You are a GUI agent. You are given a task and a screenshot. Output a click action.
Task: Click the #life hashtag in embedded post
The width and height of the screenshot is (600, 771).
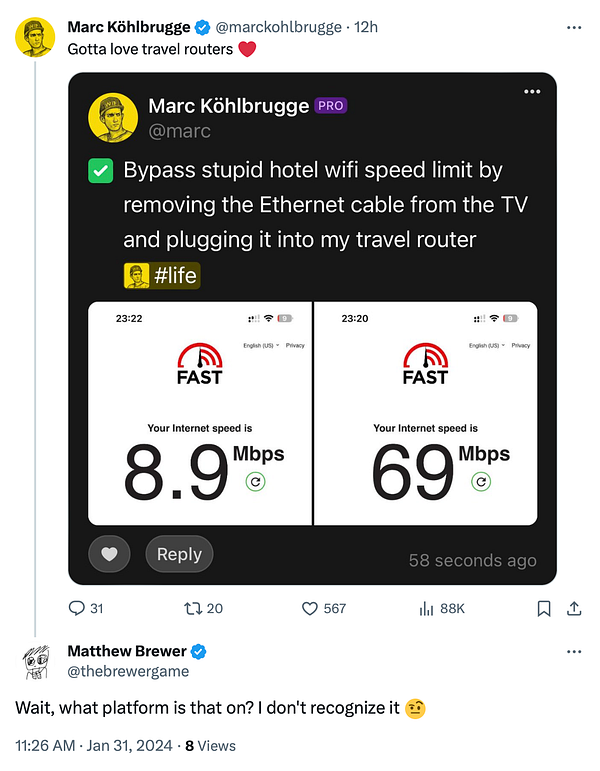pos(175,275)
